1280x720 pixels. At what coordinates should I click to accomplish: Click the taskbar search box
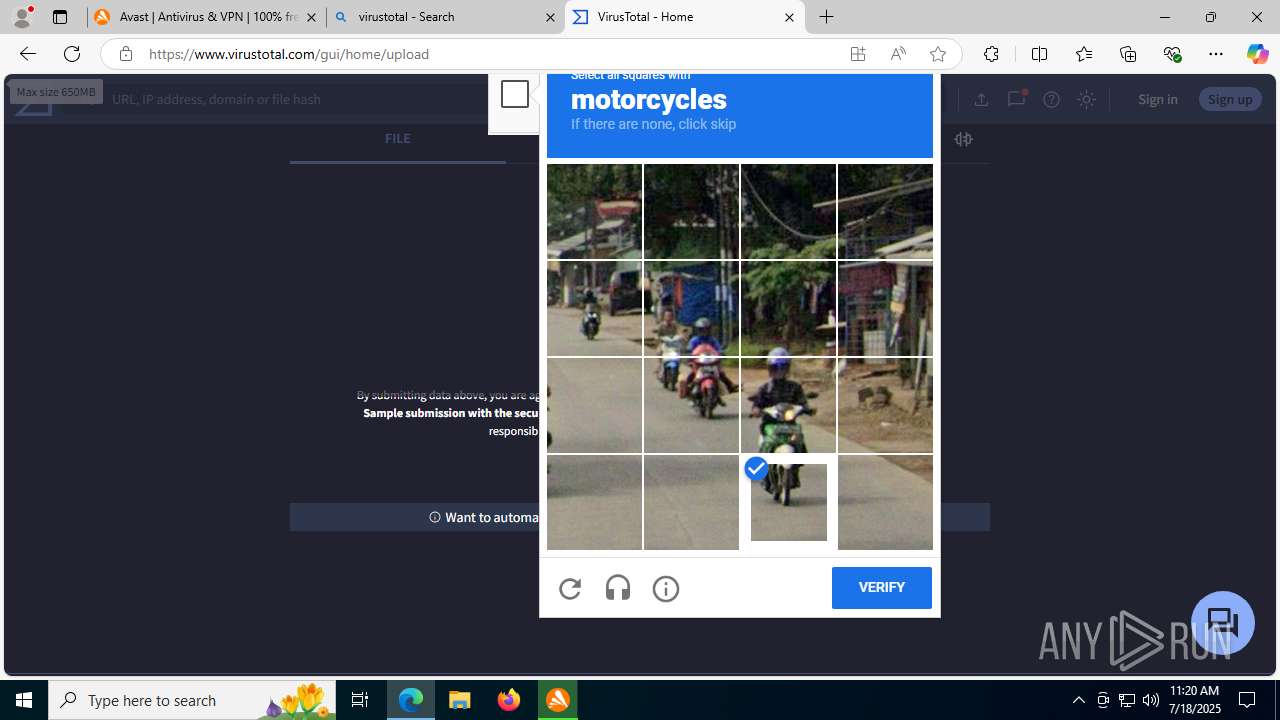(x=191, y=700)
